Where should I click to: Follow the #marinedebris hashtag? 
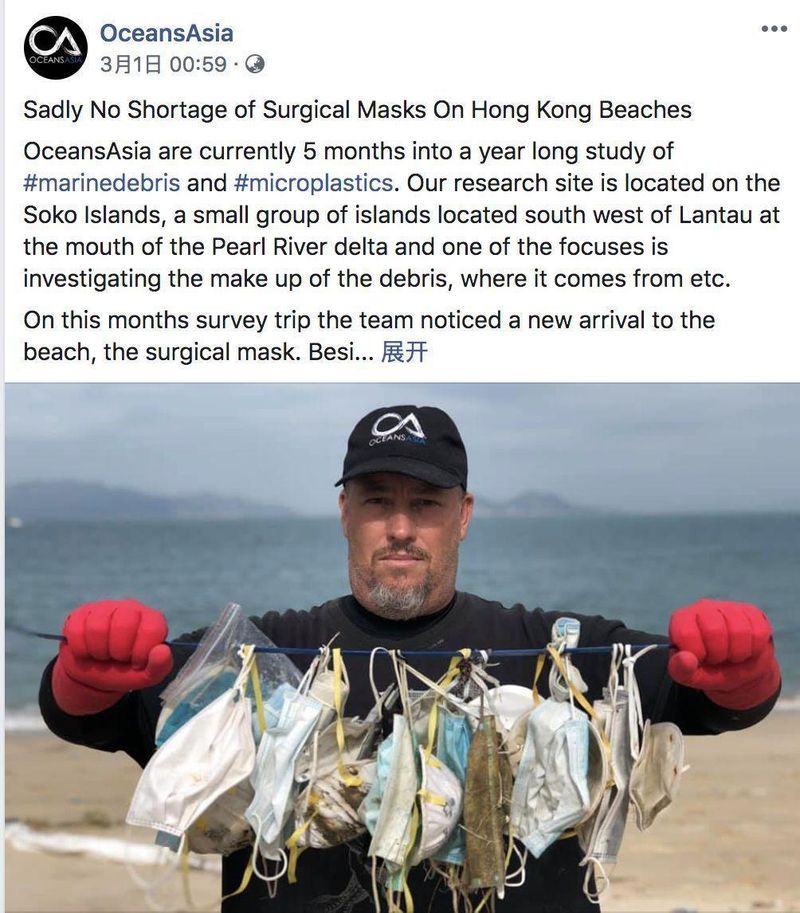click(102, 183)
